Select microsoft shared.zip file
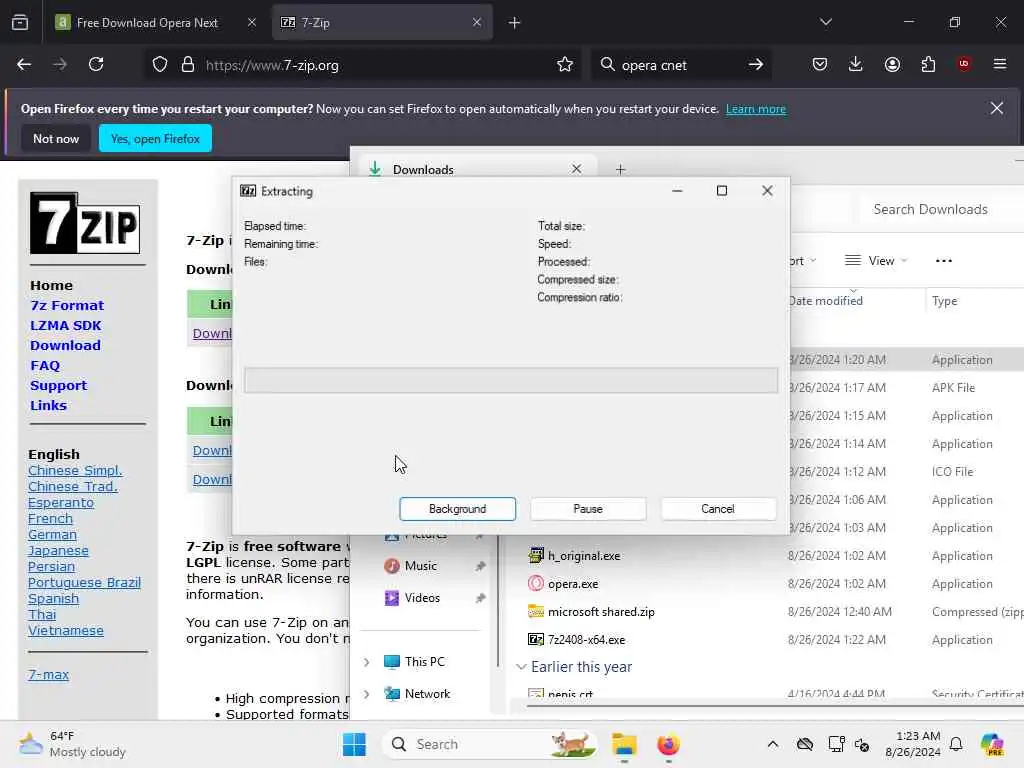This screenshot has width=1024, height=768. pyautogui.click(x=601, y=612)
